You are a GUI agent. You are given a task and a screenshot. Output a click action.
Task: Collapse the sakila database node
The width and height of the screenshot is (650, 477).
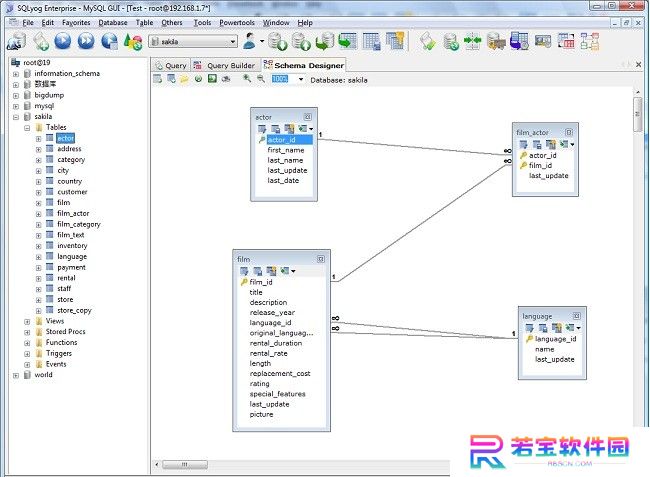click(16, 117)
